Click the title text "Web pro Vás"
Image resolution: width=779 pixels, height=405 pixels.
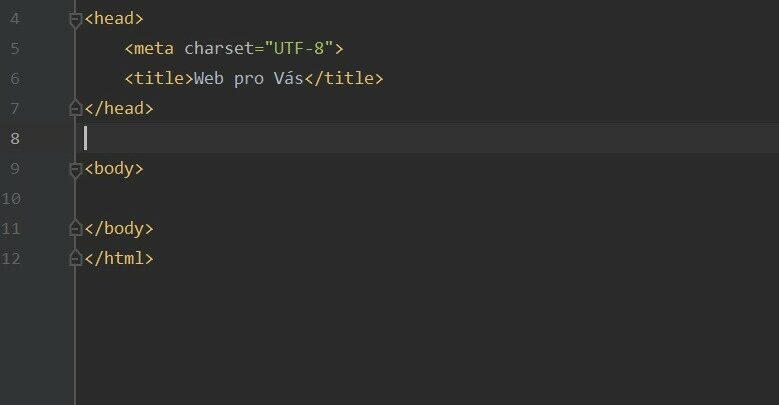(248, 79)
